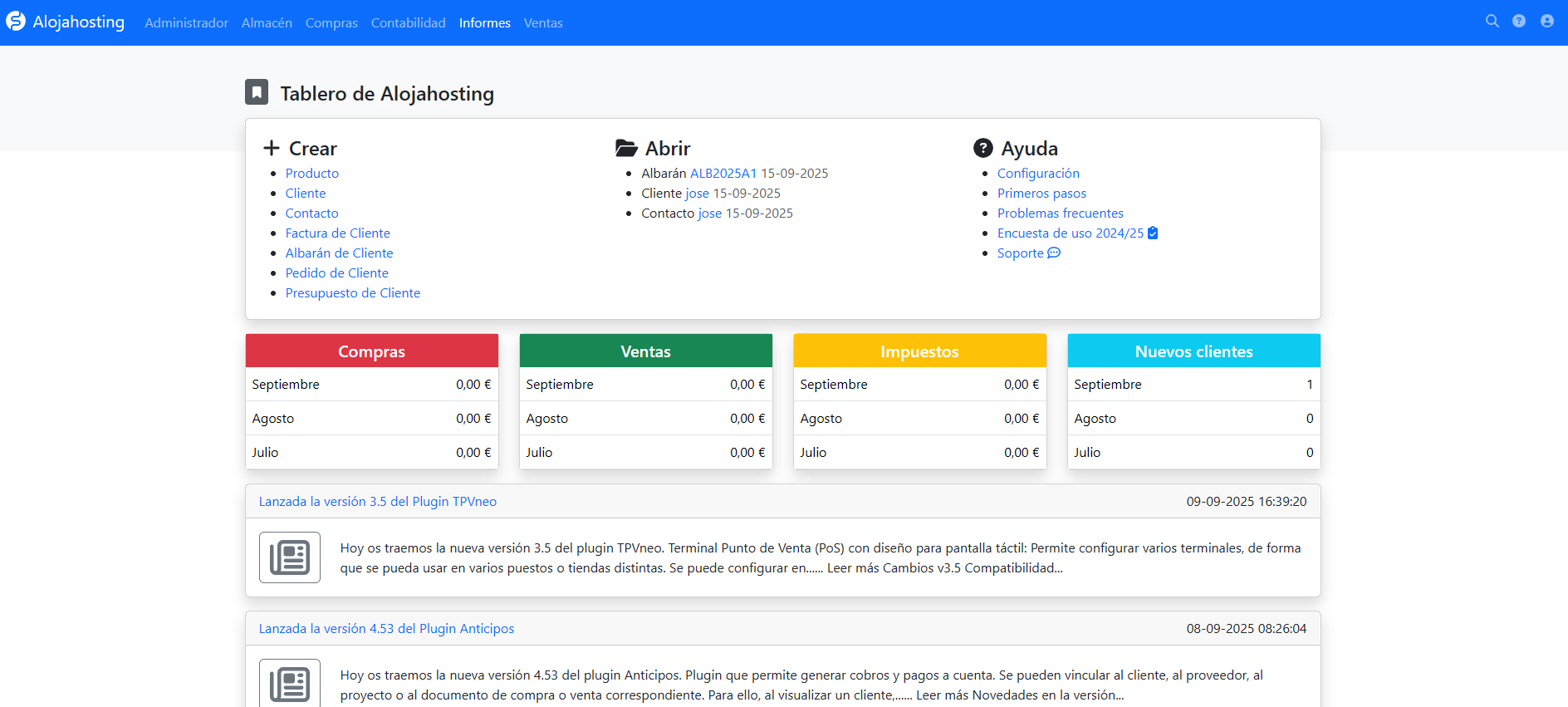Click the Alojahosting logo icon
Viewport: 1568px width, 707px height.
[16, 22]
